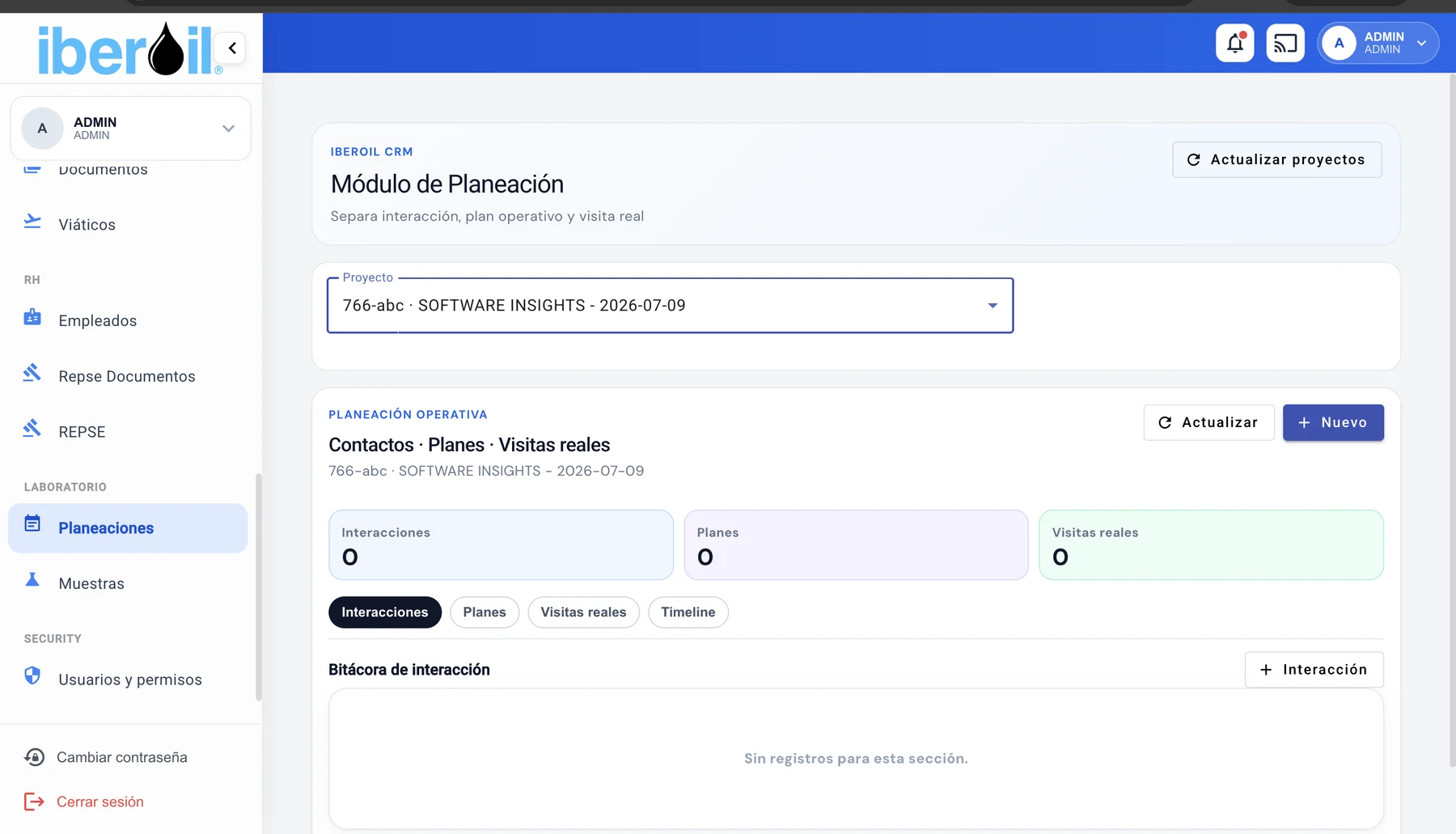Open the top-right ADMIN user menu chevron
Viewport: 1456px width, 834px height.
tap(1421, 43)
